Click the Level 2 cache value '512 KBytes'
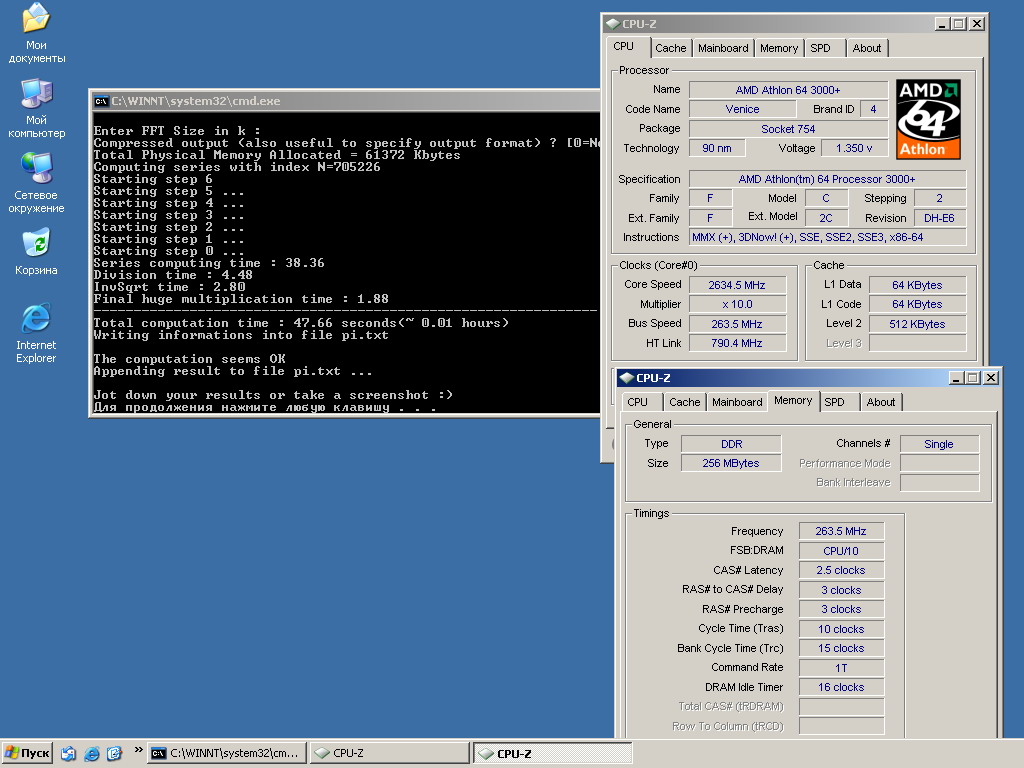Image resolution: width=1024 pixels, height=768 pixels. [917, 324]
